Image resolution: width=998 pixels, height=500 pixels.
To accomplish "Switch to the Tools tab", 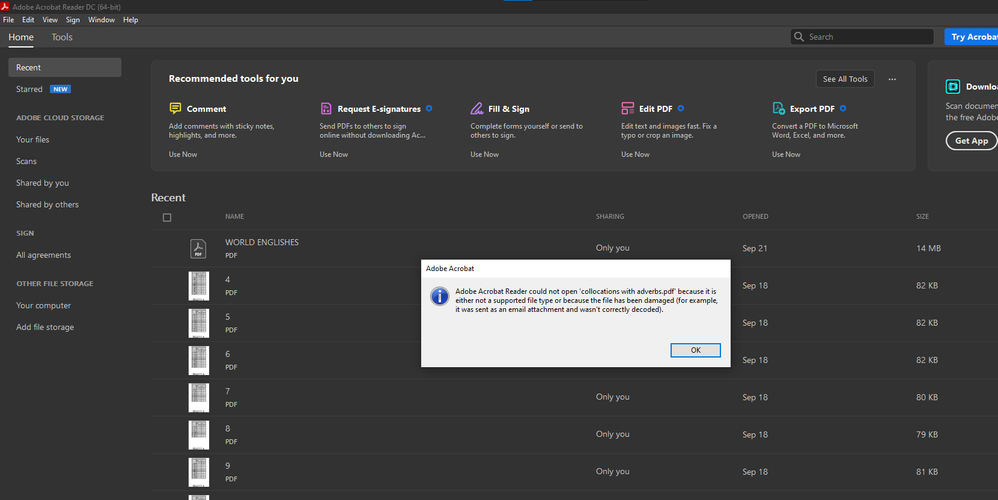I will (62, 37).
